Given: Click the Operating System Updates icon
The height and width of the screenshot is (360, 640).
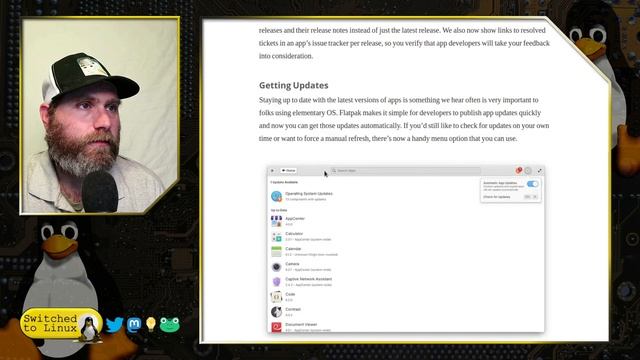Looking at the screenshot, I should point(276,196).
